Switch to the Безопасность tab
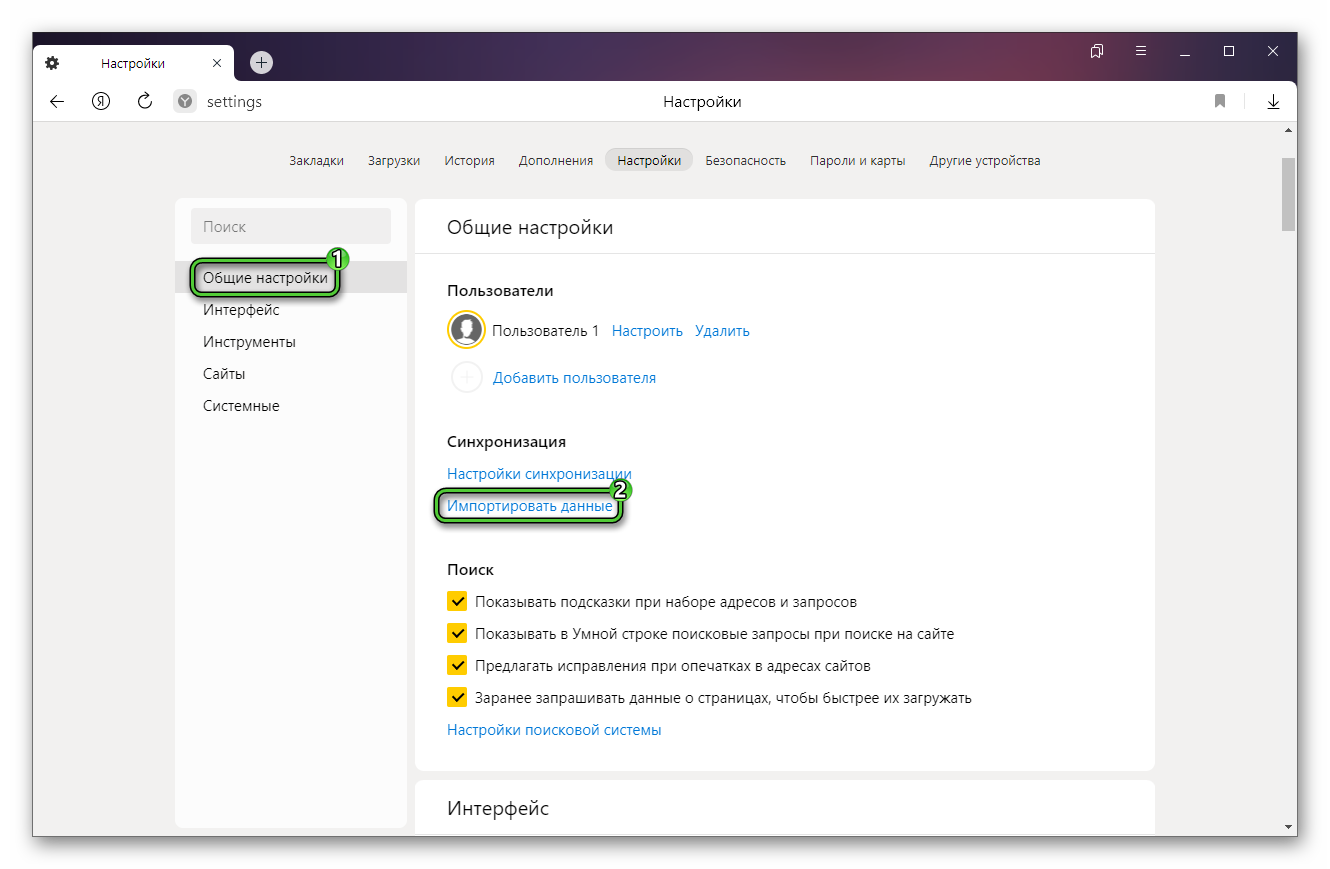The width and height of the screenshot is (1330, 869). pyautogui.click(x=745, y=160)
